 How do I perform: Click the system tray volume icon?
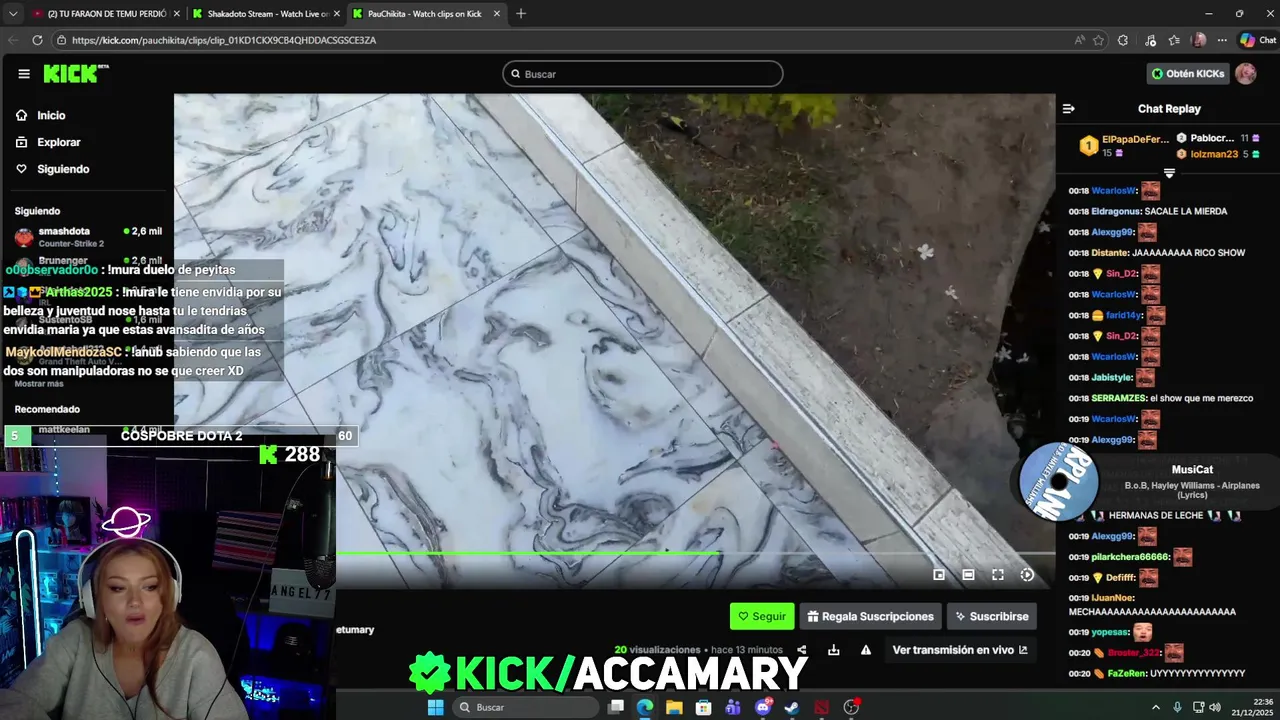point(1215,707)
